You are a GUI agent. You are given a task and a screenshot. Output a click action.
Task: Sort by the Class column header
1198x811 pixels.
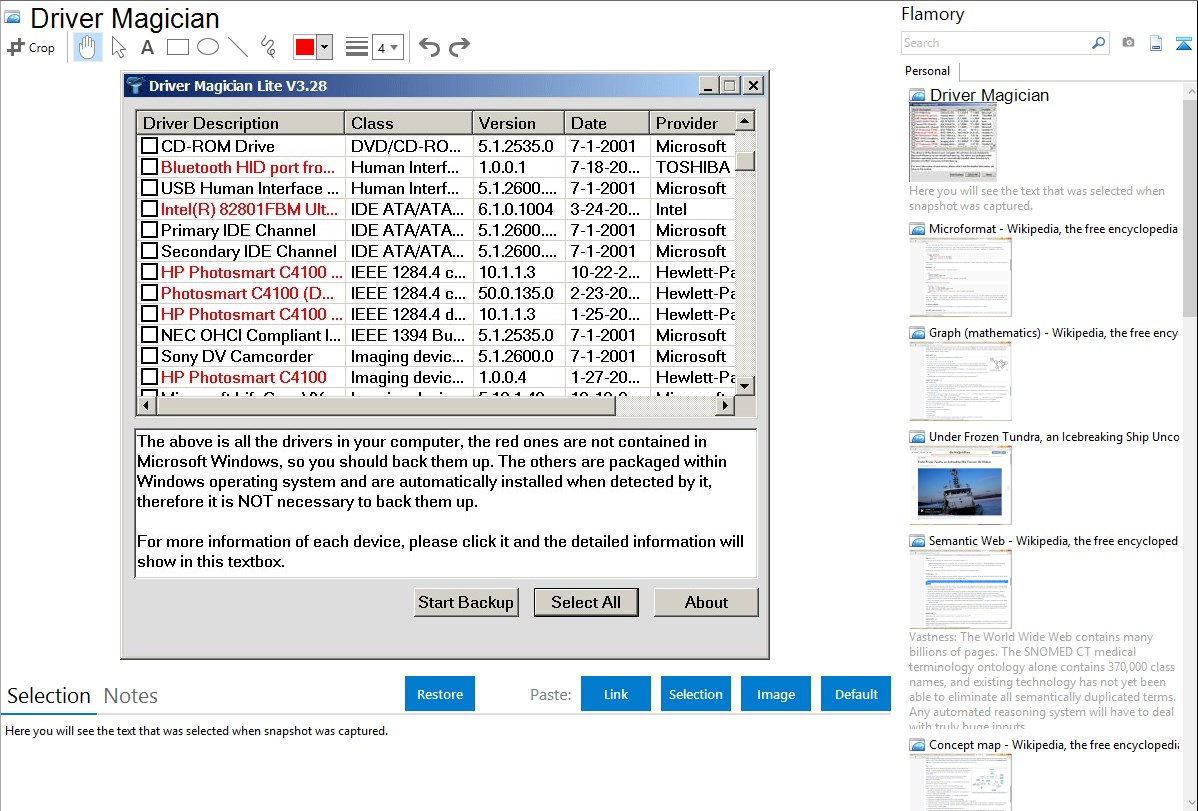[409, 123]
